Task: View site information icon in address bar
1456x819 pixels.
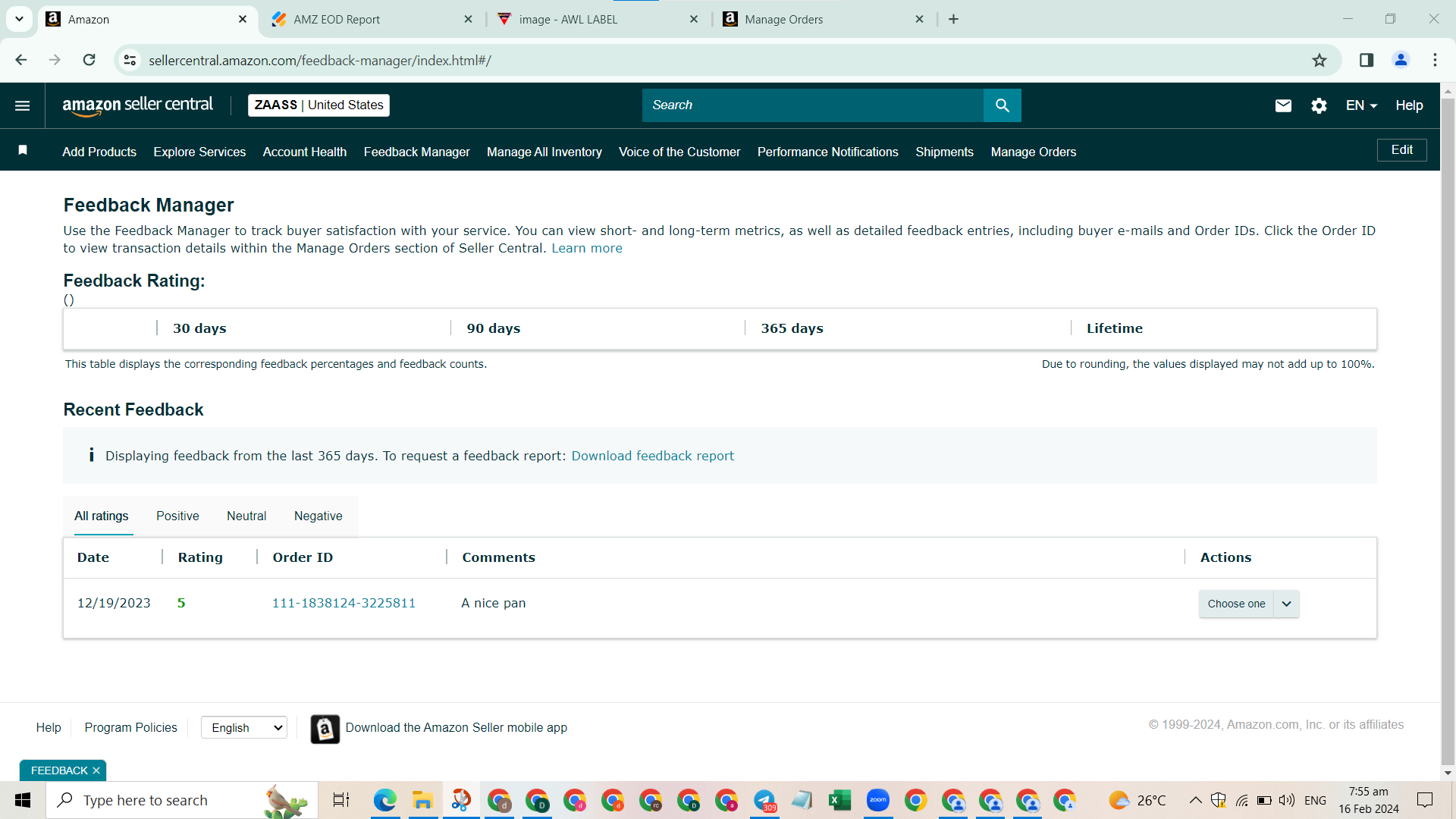Action: point(130,60)
